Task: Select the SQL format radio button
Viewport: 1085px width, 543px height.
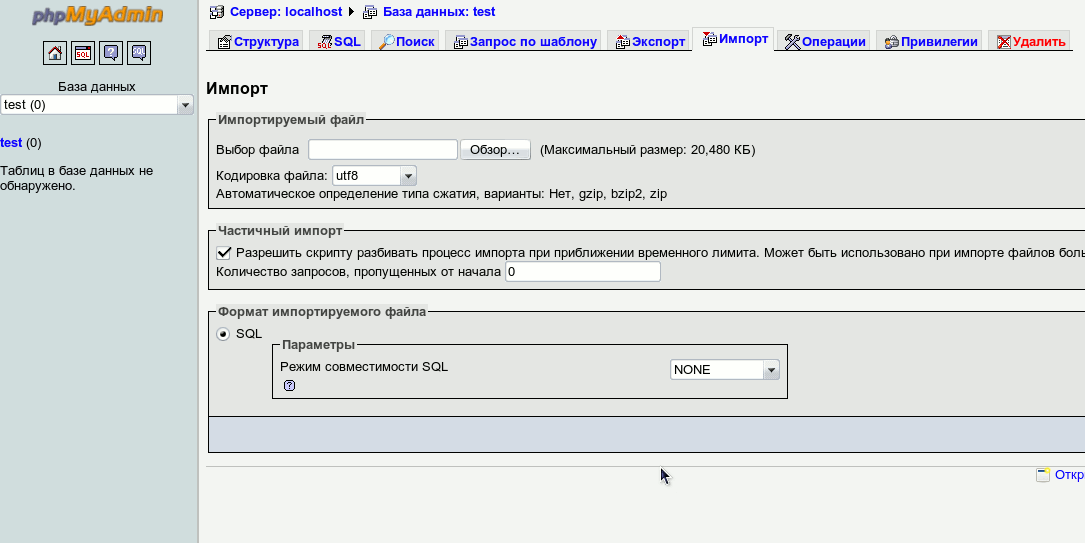Action: 223,334
